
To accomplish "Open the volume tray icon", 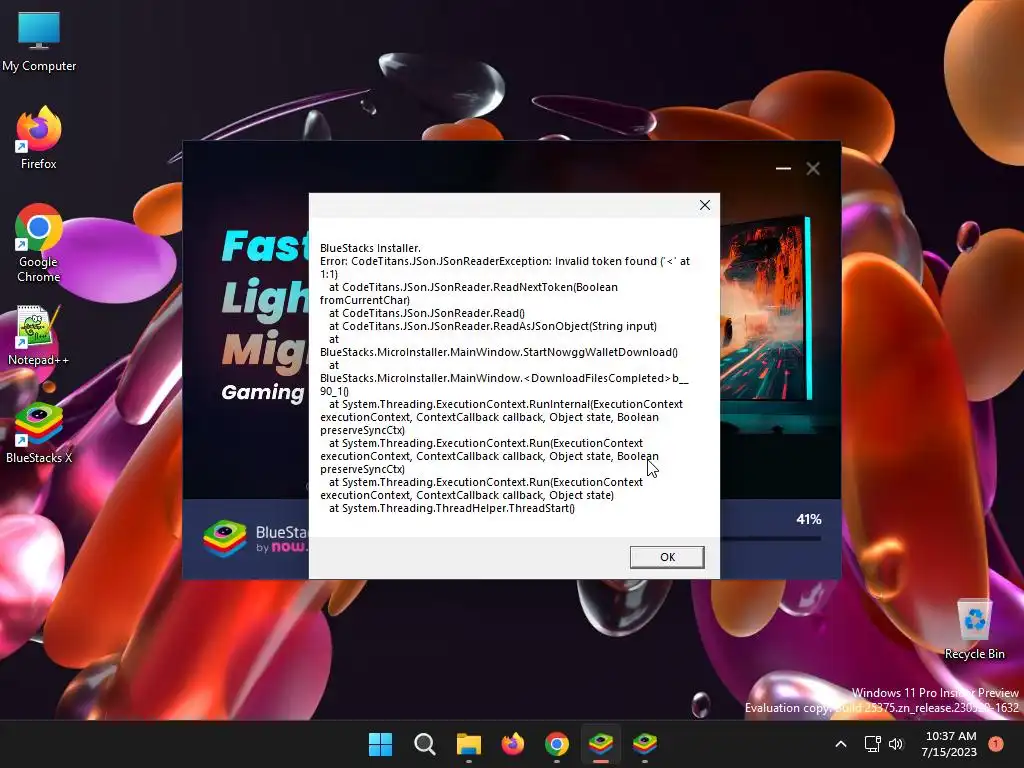I will [896, 744].
